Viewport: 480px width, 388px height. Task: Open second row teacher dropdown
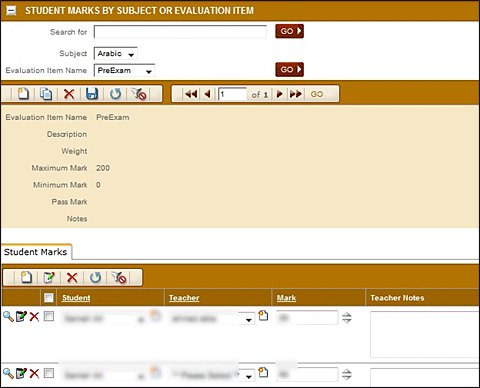[x=248, y=377]
